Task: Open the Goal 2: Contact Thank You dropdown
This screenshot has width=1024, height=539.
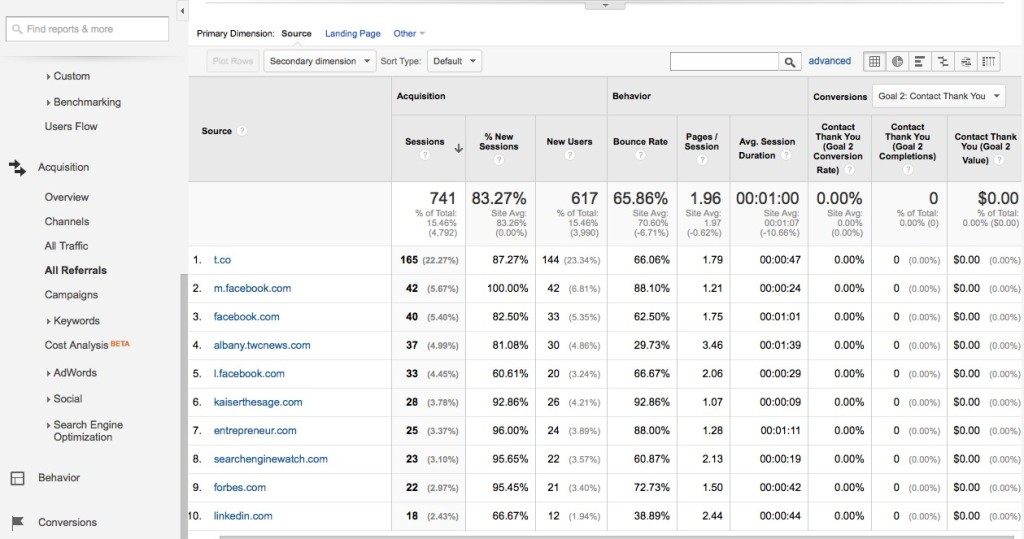Action: coord(938,96)
